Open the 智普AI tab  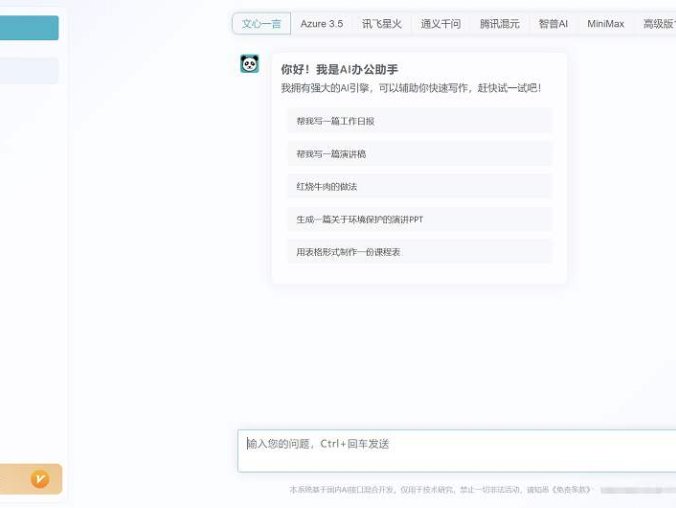(553, 24)
